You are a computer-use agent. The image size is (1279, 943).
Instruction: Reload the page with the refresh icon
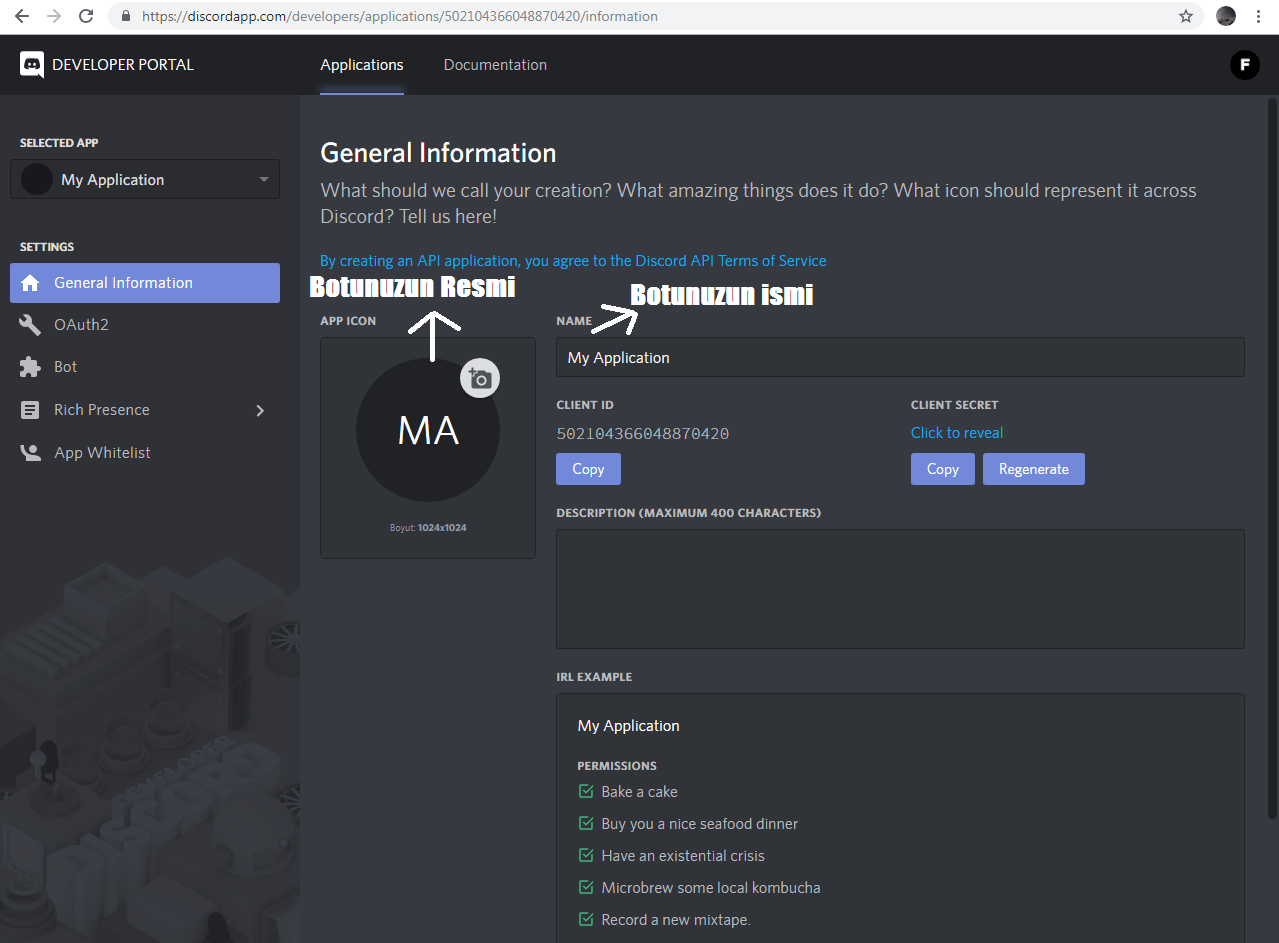click(86, 16)
